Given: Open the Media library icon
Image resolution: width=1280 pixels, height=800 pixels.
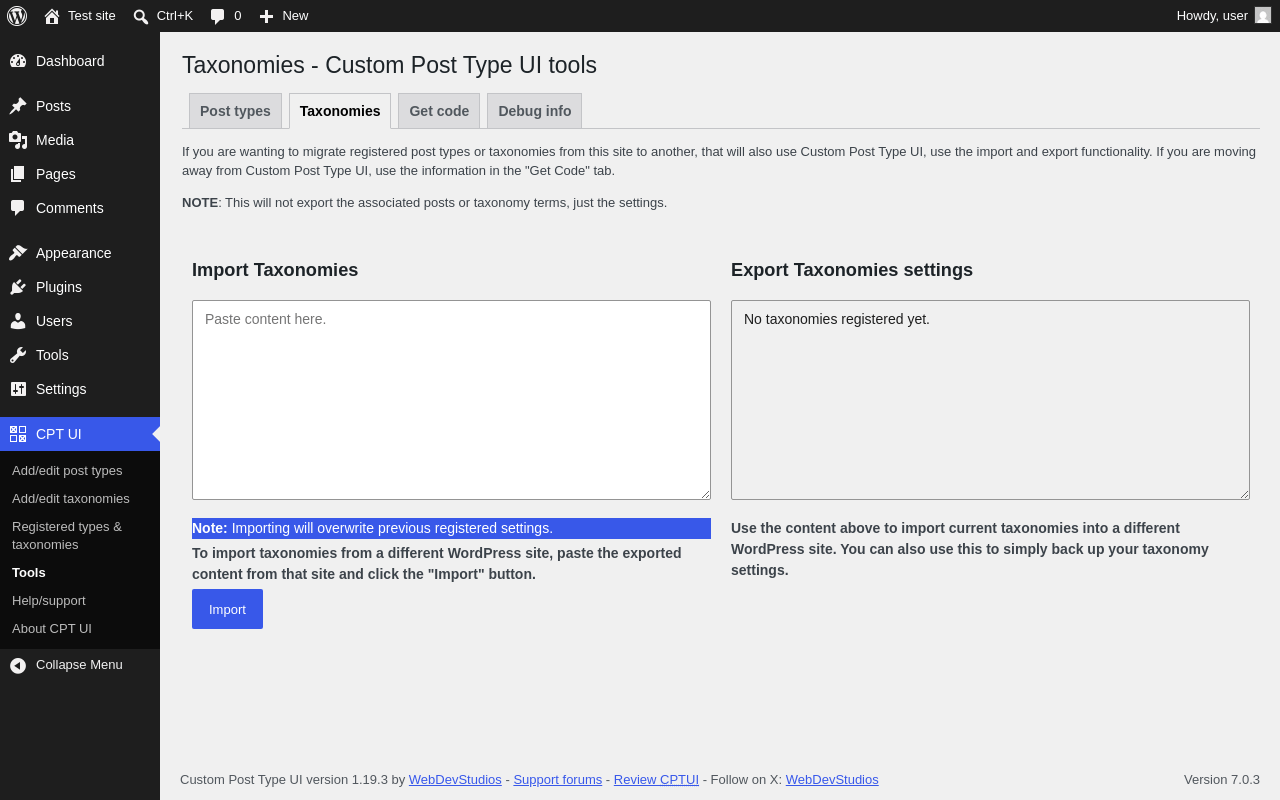Looking at the screenshot, I should [18, 140].
